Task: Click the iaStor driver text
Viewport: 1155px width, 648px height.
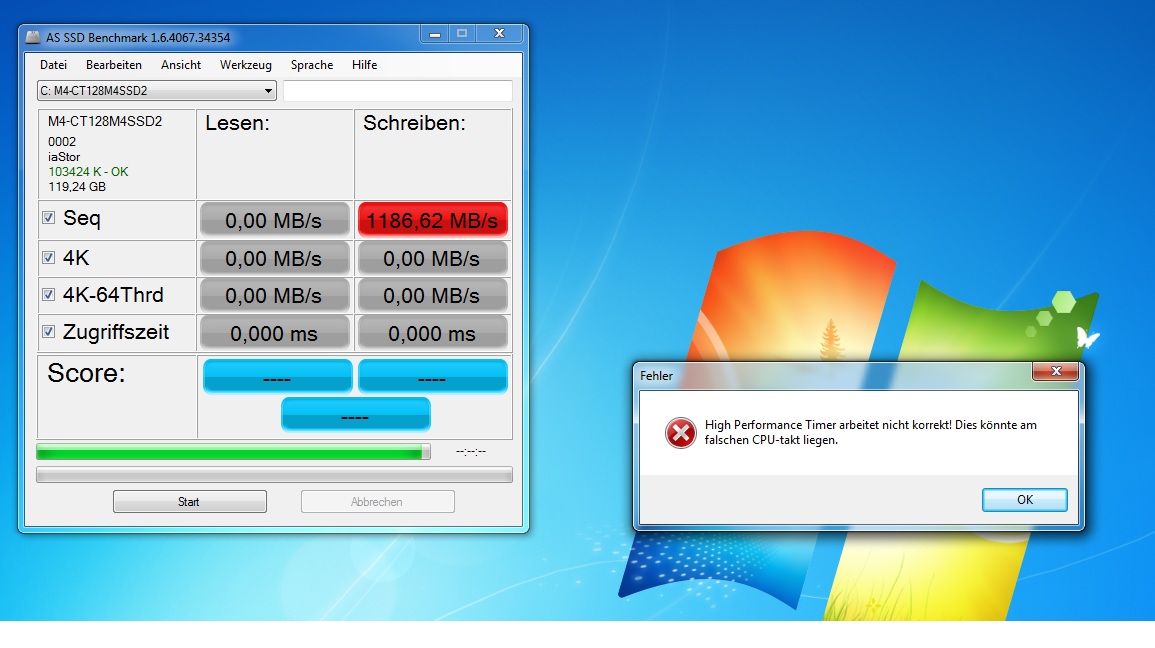Action: pos(64,157)
